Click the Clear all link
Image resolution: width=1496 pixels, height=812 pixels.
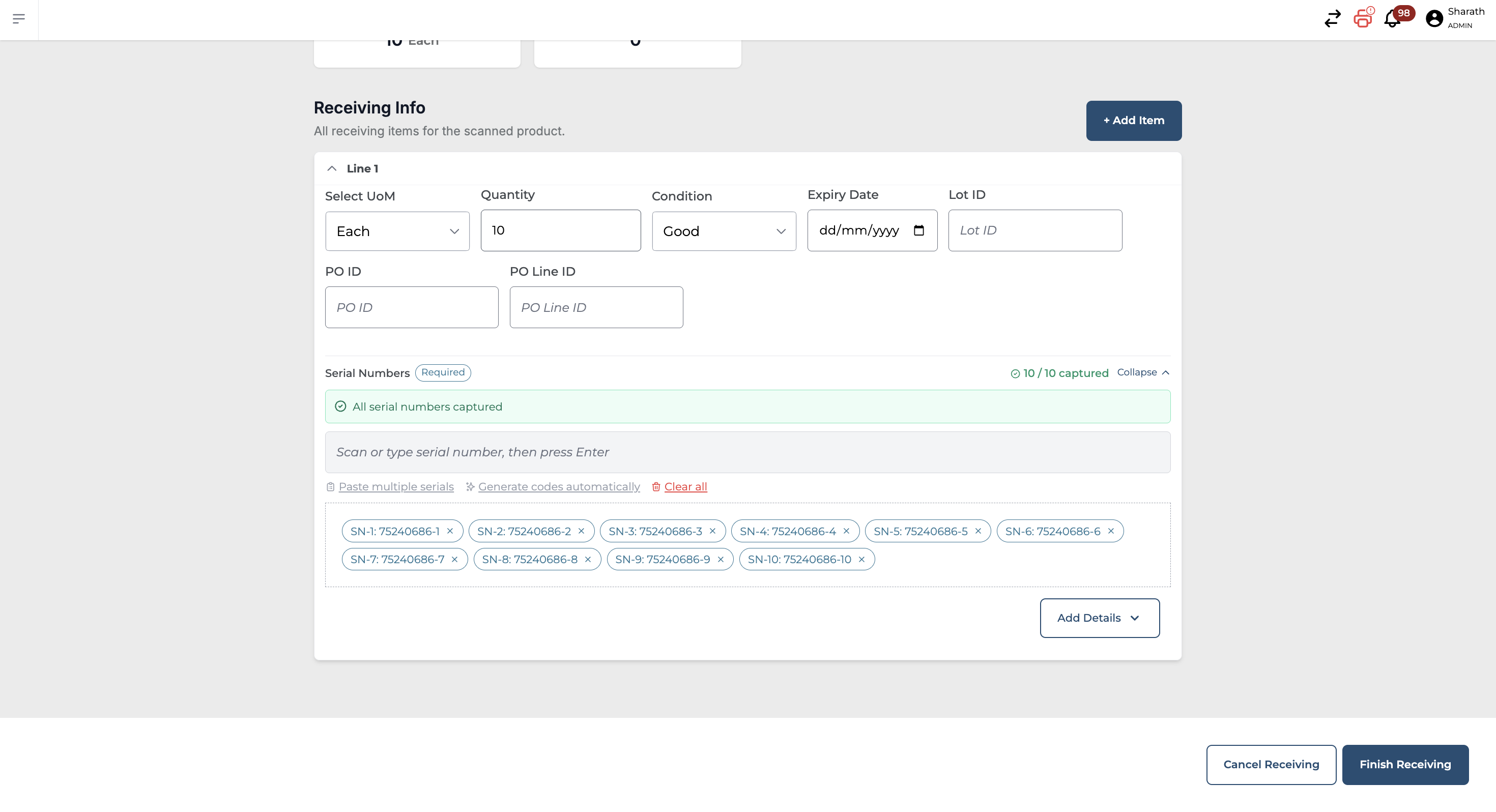click(x=685, y=487)
